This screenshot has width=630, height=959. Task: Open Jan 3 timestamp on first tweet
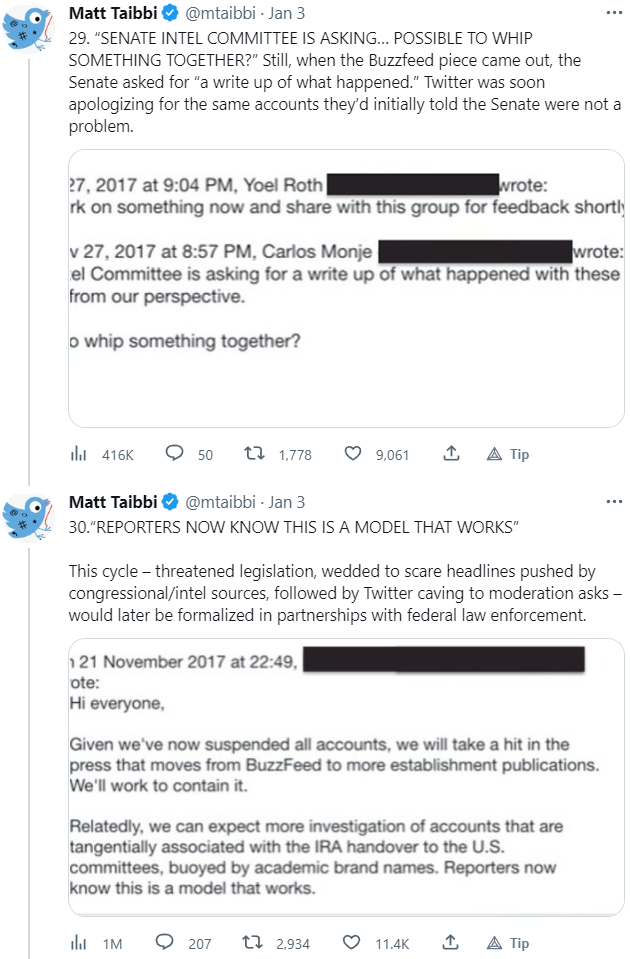[x=287, y=13]
